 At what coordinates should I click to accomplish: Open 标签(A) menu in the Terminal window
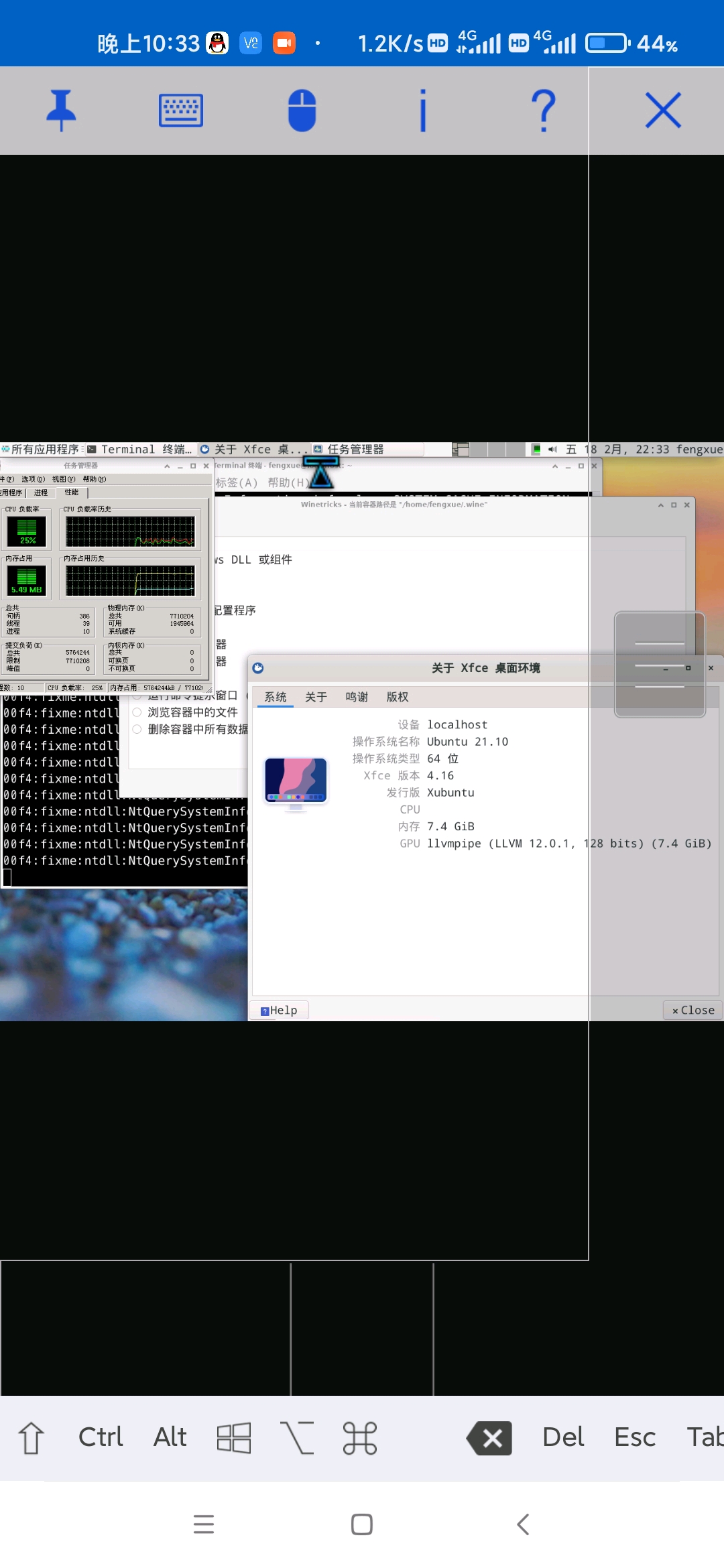point(237,482)
